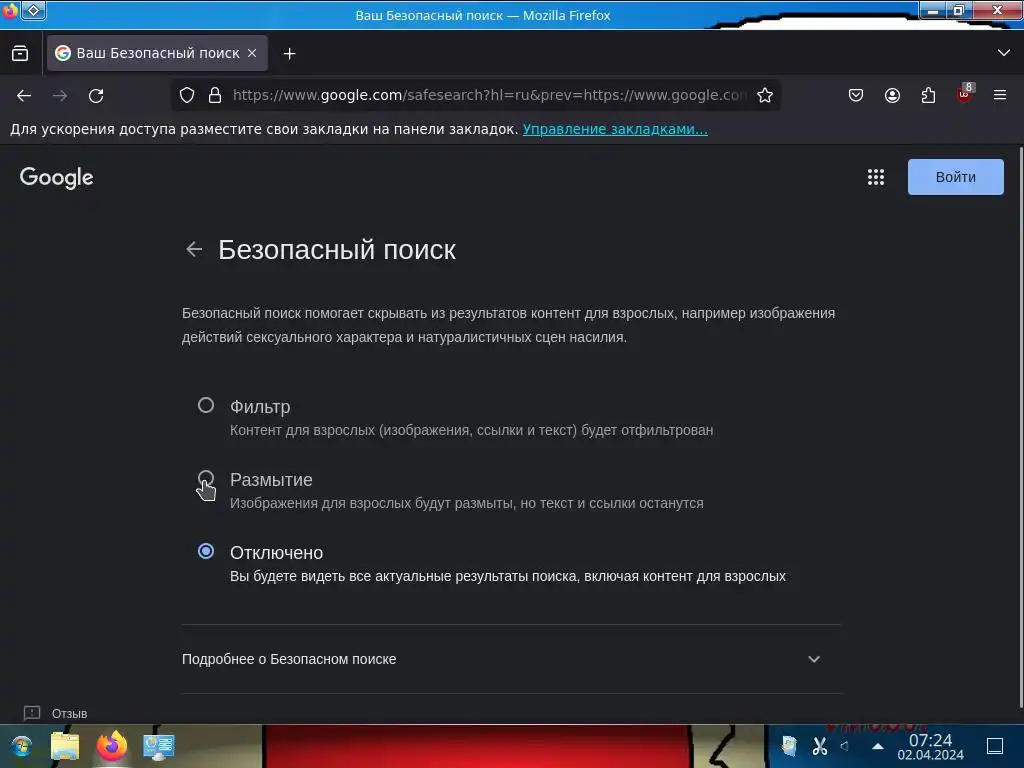Click the Войти sign-in button
Viewport: 1024px width, 768px height.
coord(955,177)
